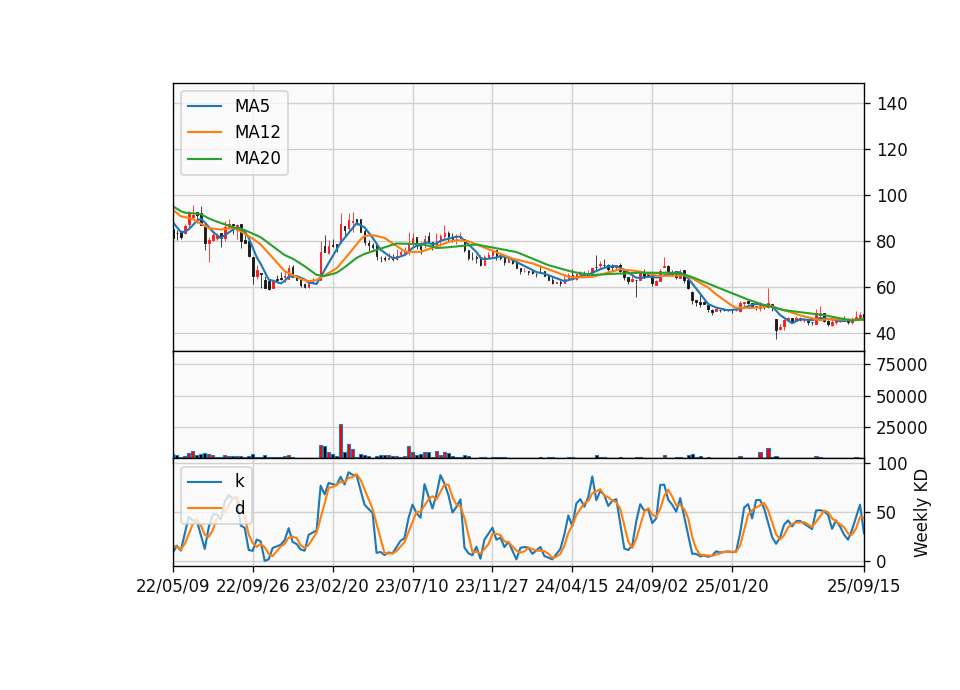Click the MA5 legend label
Viewport: 960px width, 690px height.
click(252, 106)
